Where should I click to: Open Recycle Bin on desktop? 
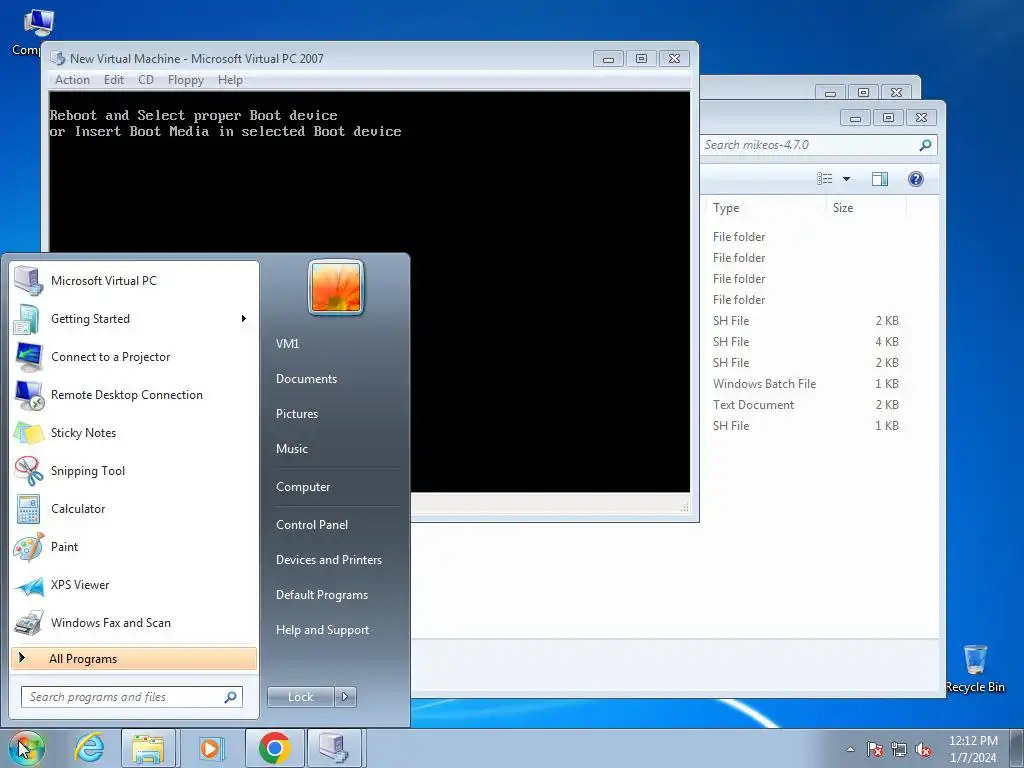tap(975, 668)
